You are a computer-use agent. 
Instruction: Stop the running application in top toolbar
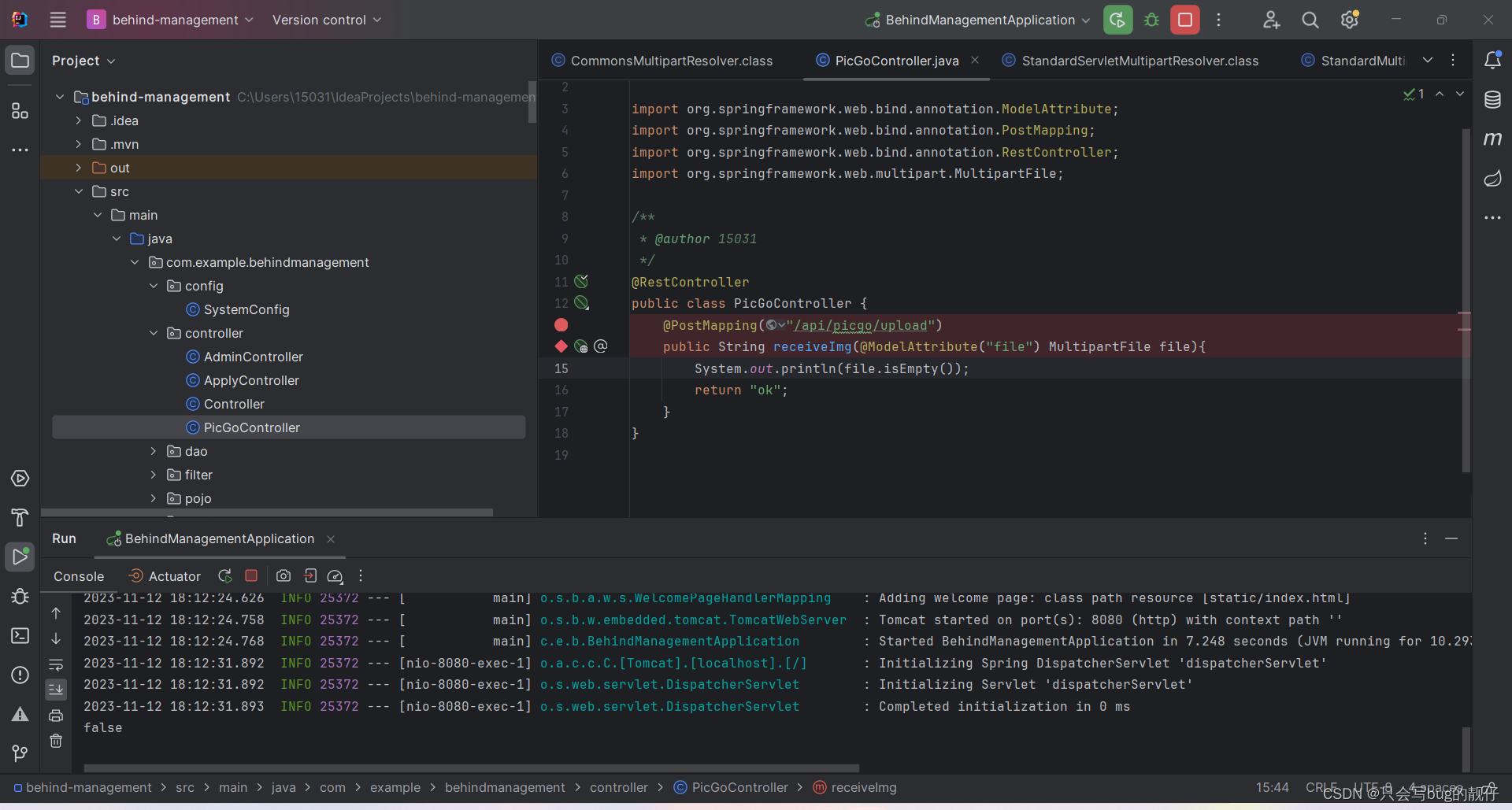pyautogui.click(x=1185, y=20)
